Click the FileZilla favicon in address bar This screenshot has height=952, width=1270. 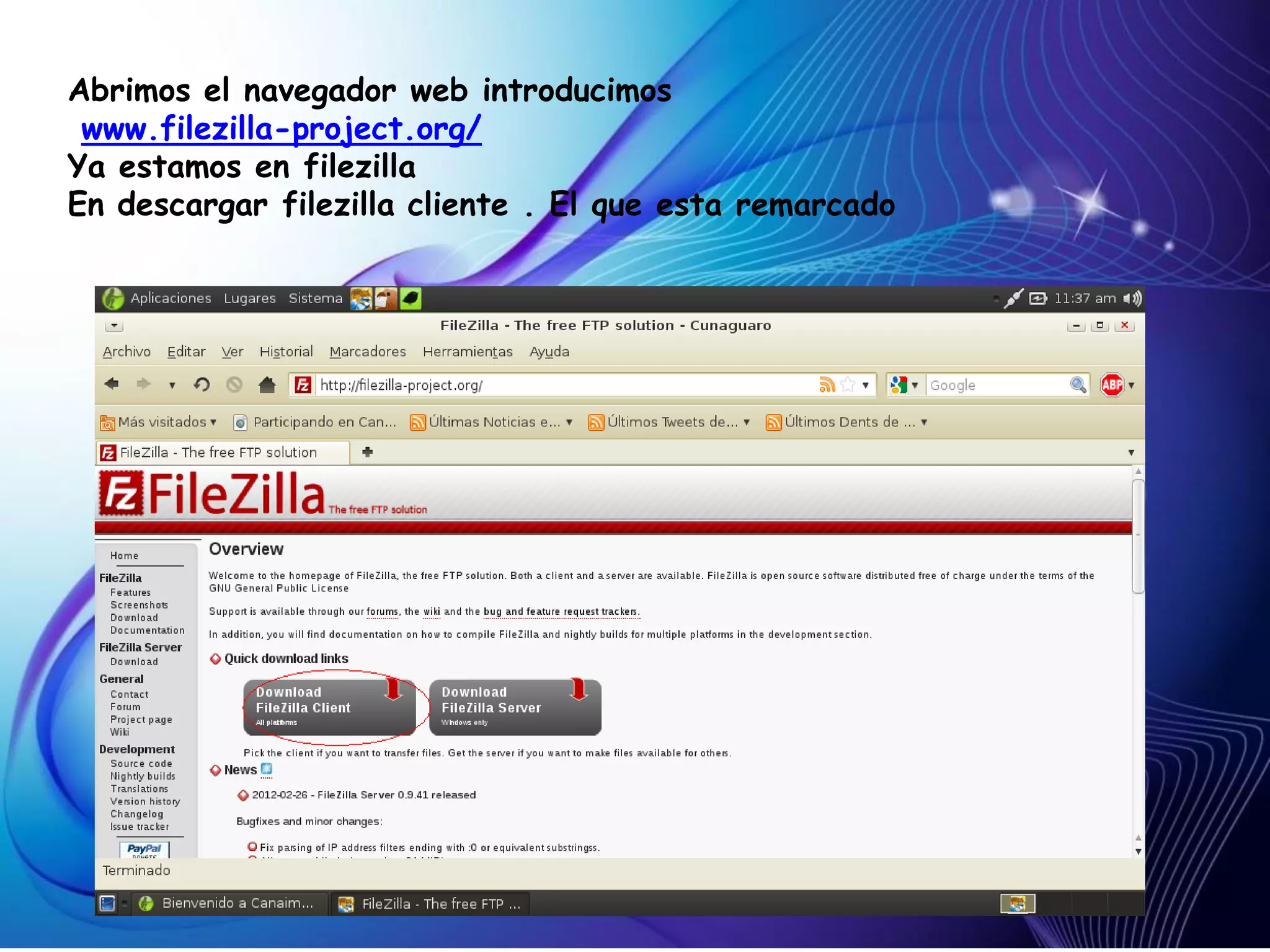pyautogui.click(x=303, y=385)
